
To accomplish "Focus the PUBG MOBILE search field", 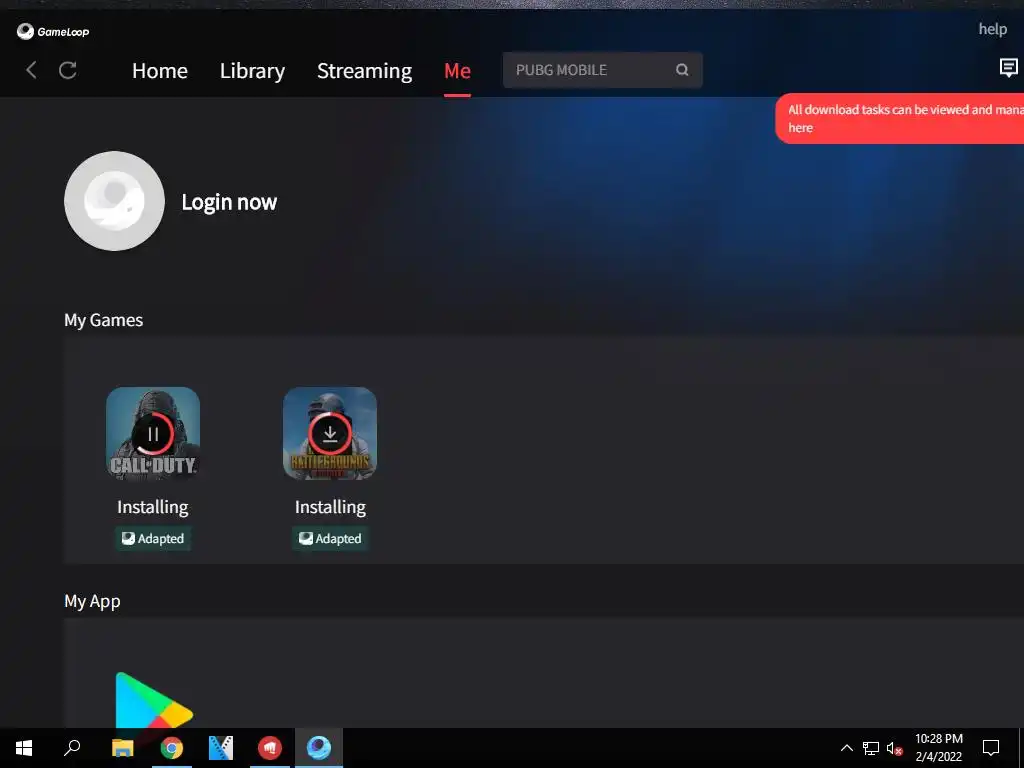I will pyautogui.click(x=602, y=70).
